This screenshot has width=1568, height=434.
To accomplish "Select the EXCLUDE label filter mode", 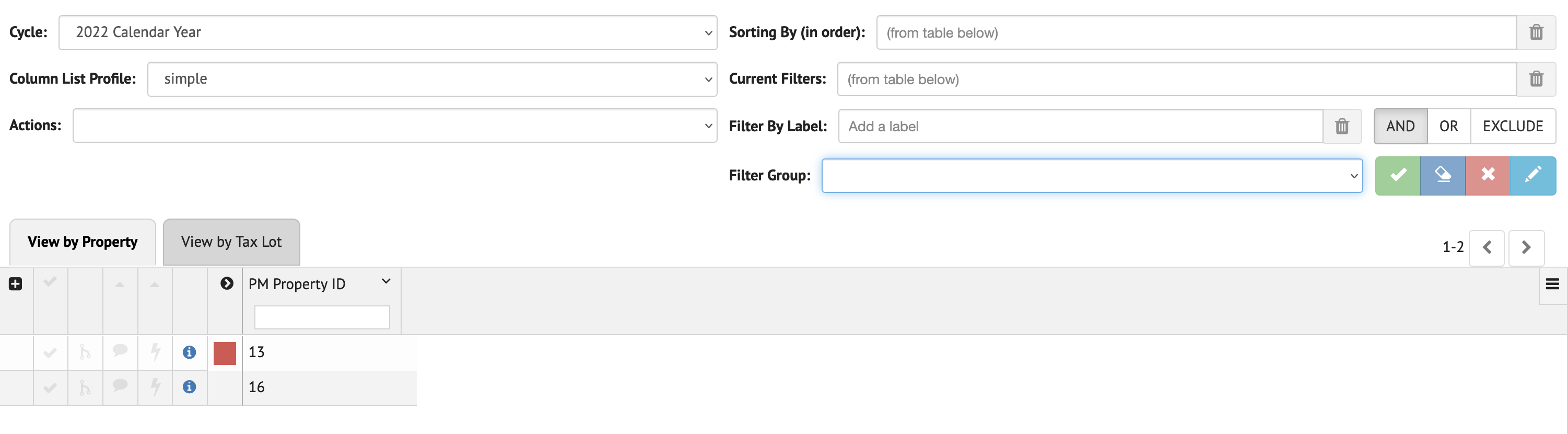I will (1513, 126).
